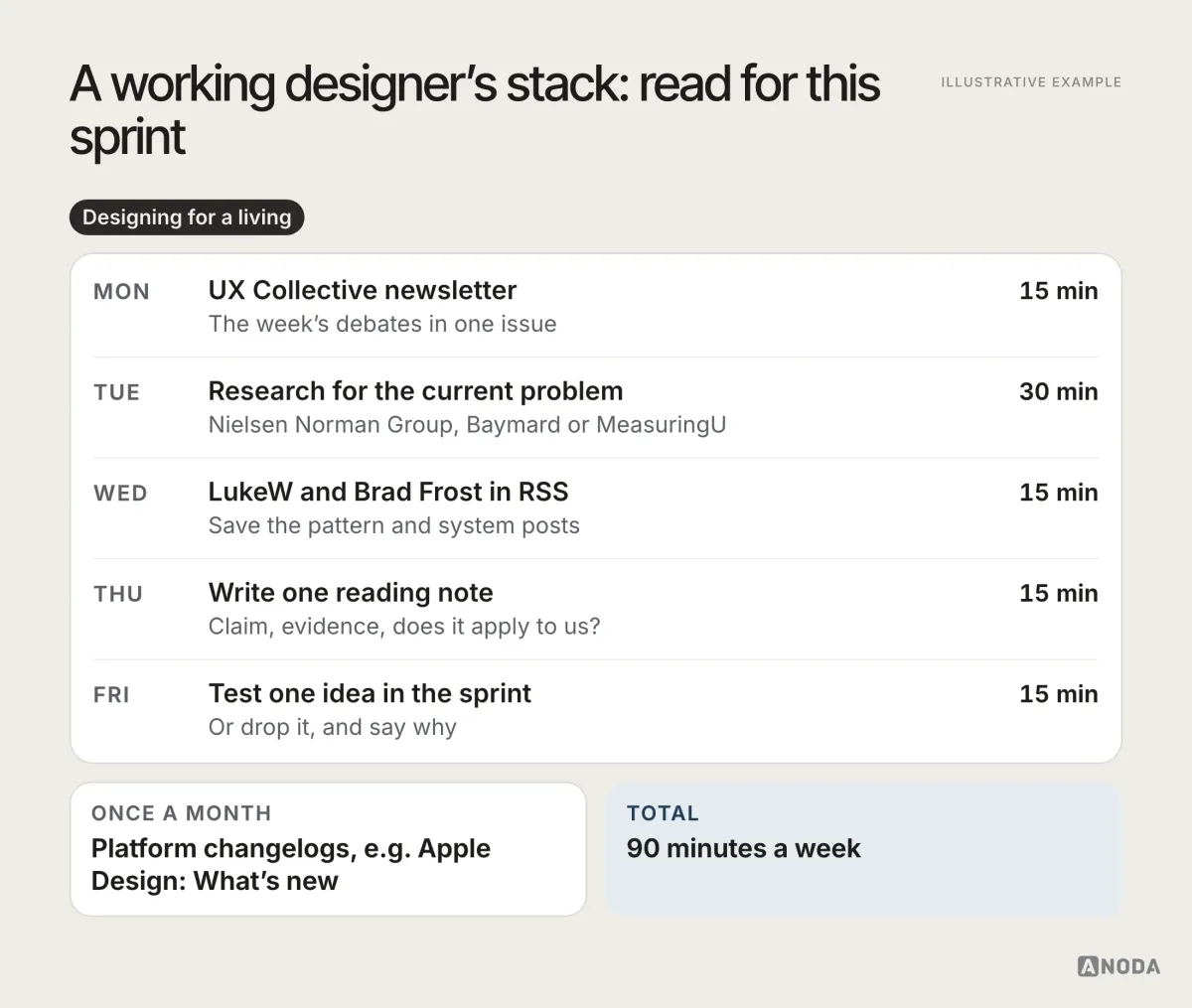
Task: Click the 15 min value for the reading note row
Action: coord(1058,593)
